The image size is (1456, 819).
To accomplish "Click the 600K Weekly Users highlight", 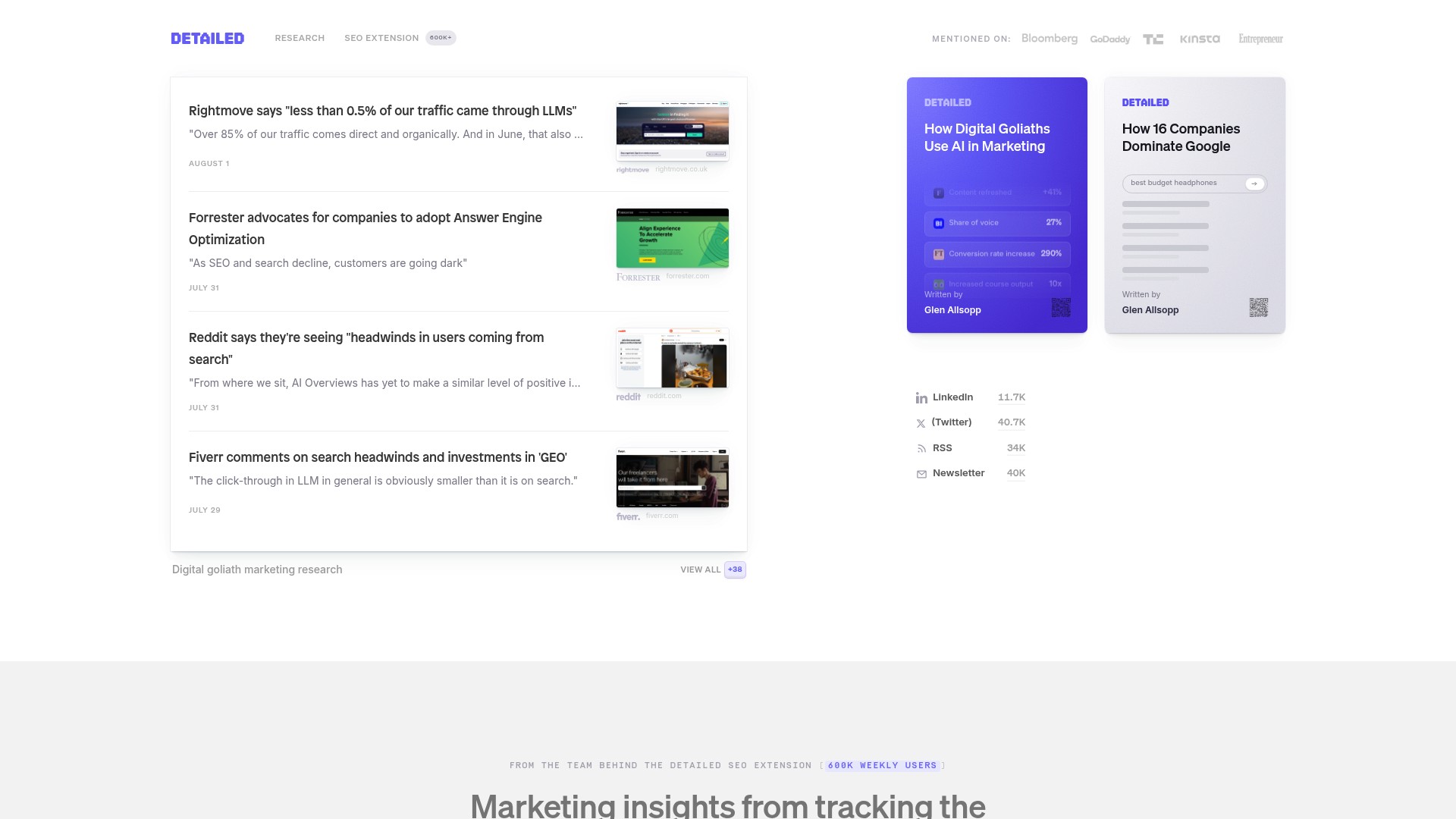I will click(882, 766).
